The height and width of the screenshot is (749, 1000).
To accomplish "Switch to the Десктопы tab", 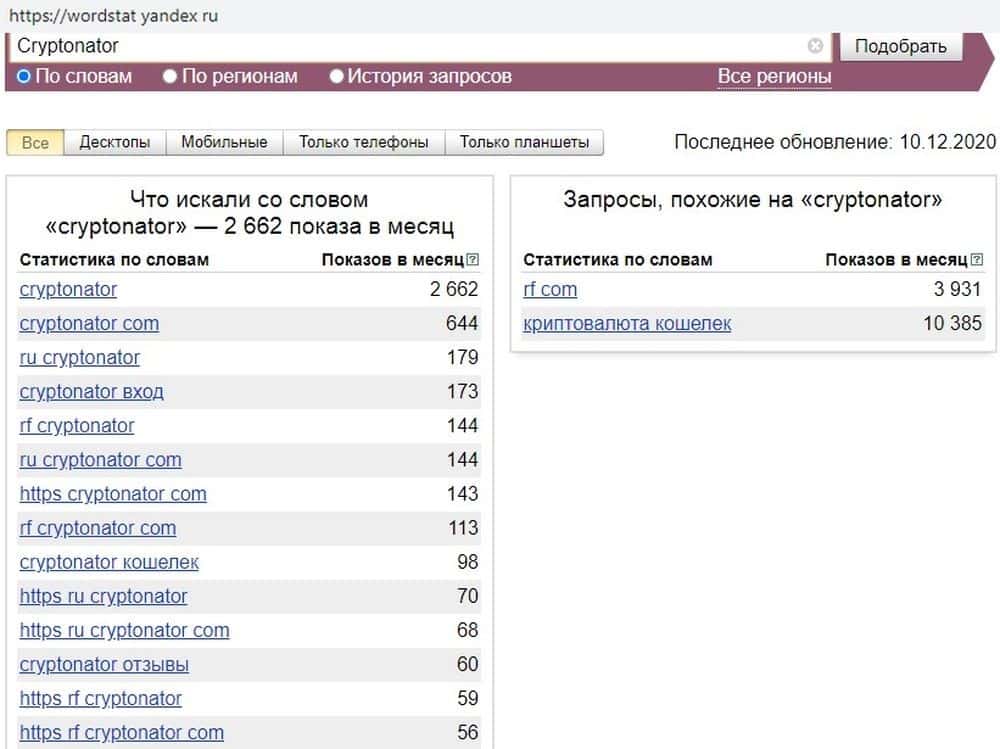I will point(115,142).
